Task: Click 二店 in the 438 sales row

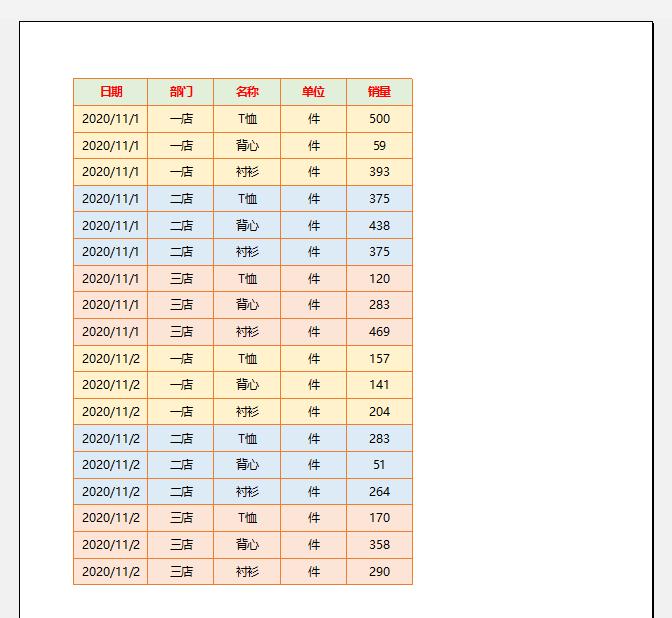Action: tap(180, 225)
